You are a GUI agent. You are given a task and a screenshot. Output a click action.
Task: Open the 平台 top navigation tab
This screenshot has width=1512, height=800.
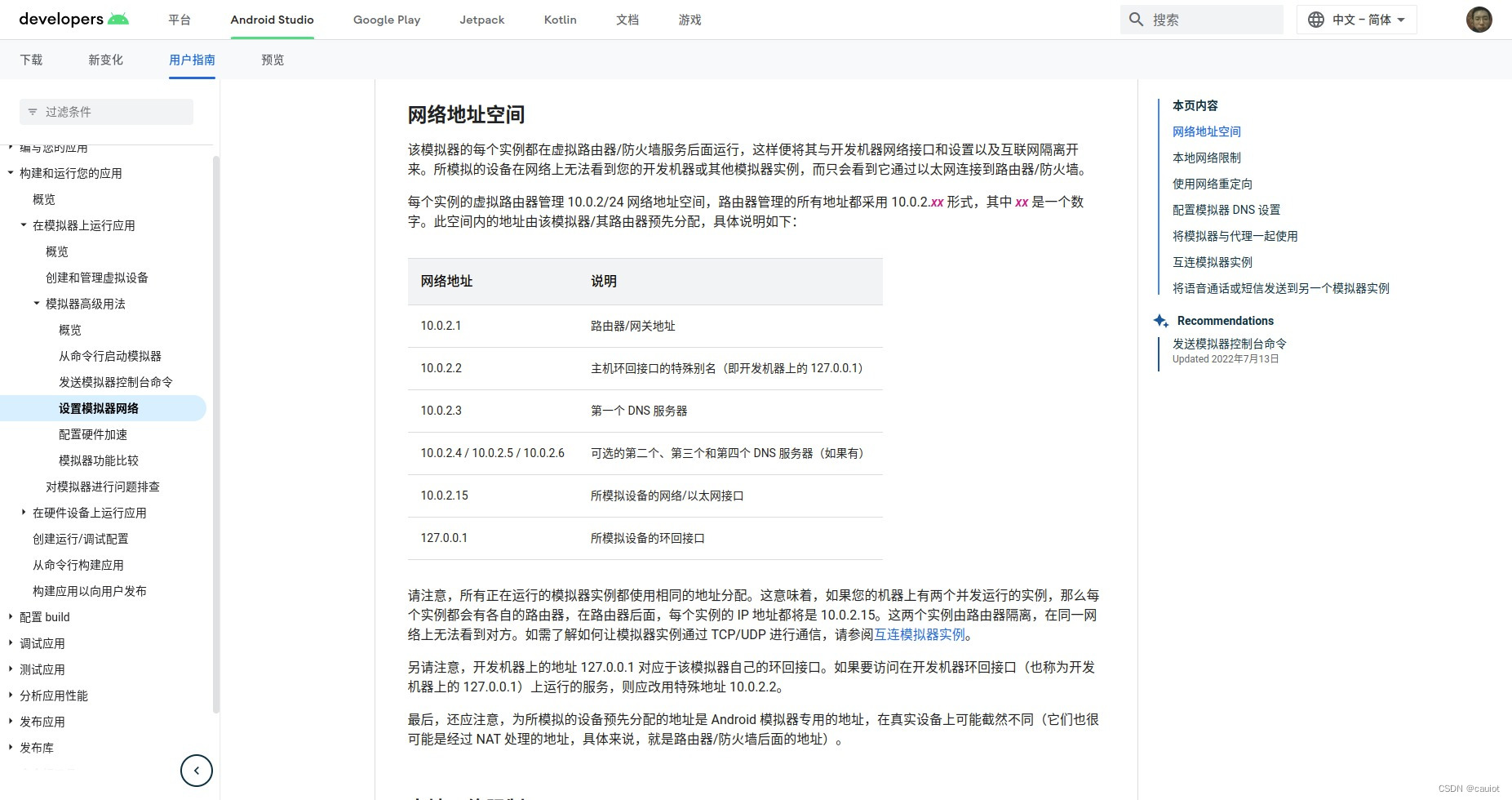point(180,20)
